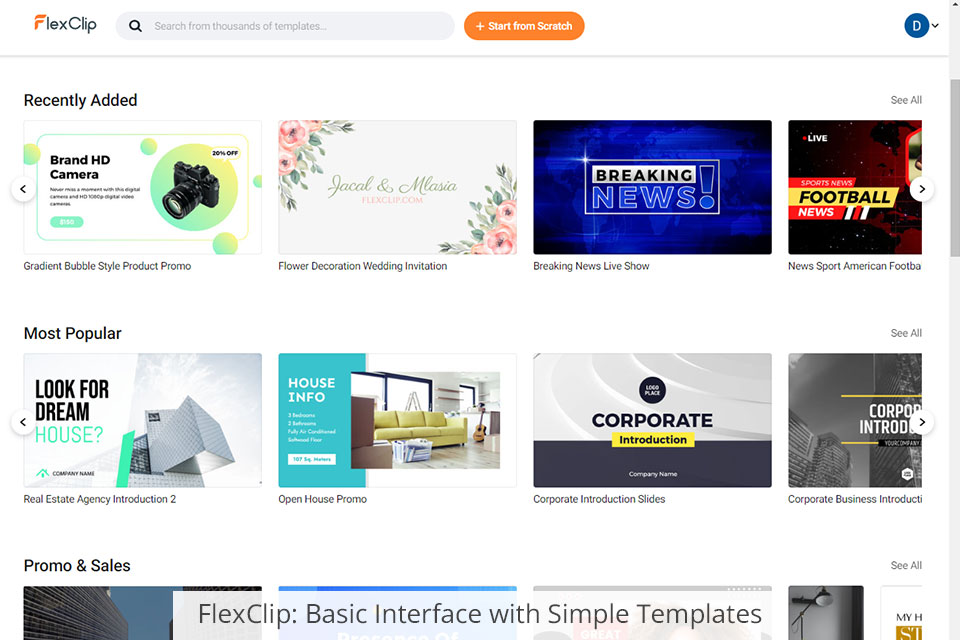Focus the template search field
960x640 pixels.
(x=285, y=26)
